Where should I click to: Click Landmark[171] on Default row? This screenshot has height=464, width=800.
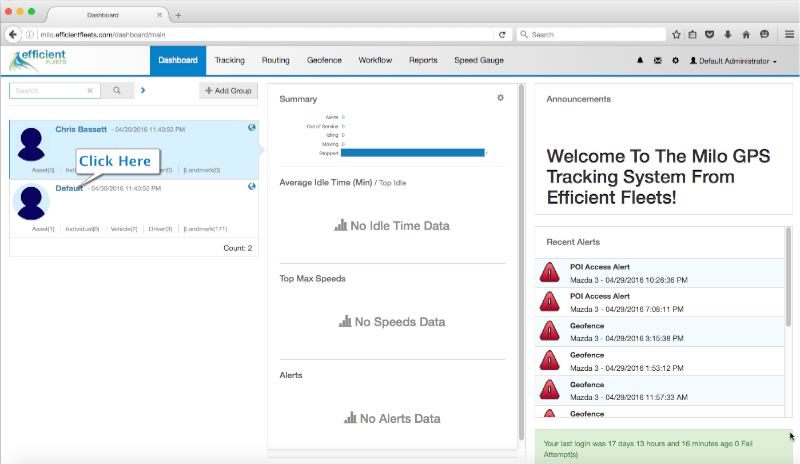coord(205,229)
